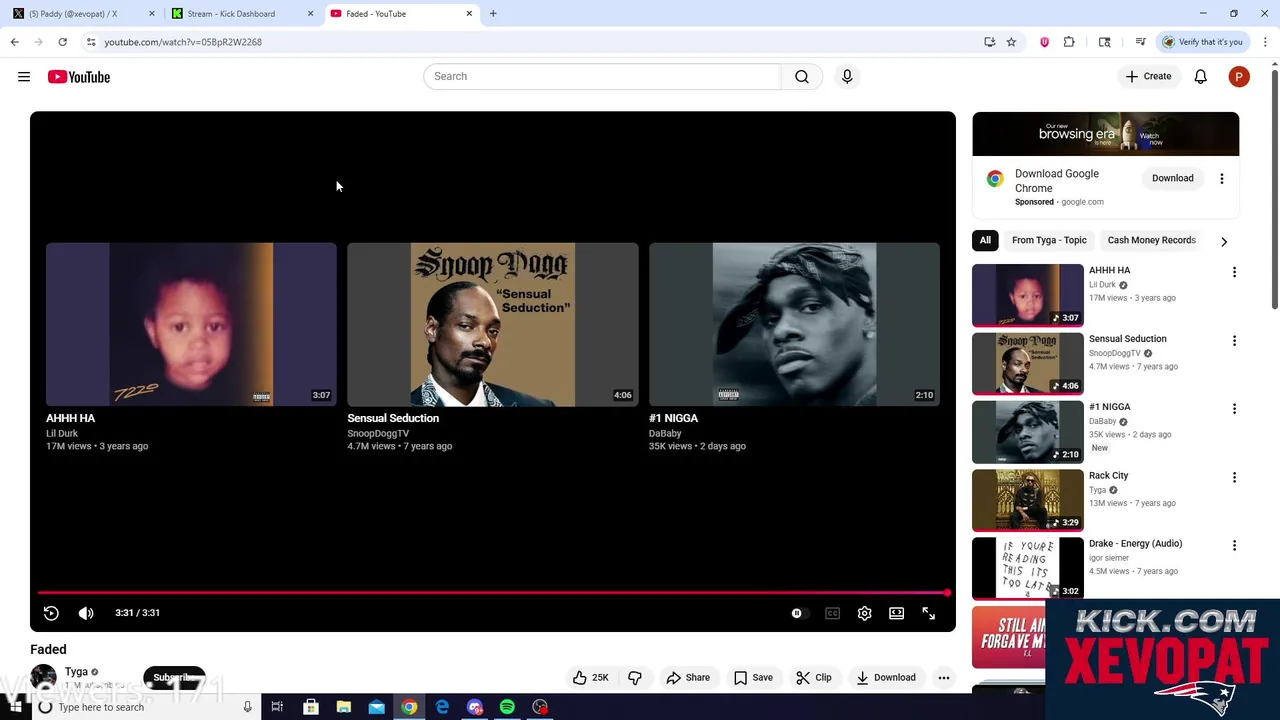Screen dimensions: 1280x720
Task: Open options for Sensual Seduction sidebar video
Action: click(x=1234, y=341)
